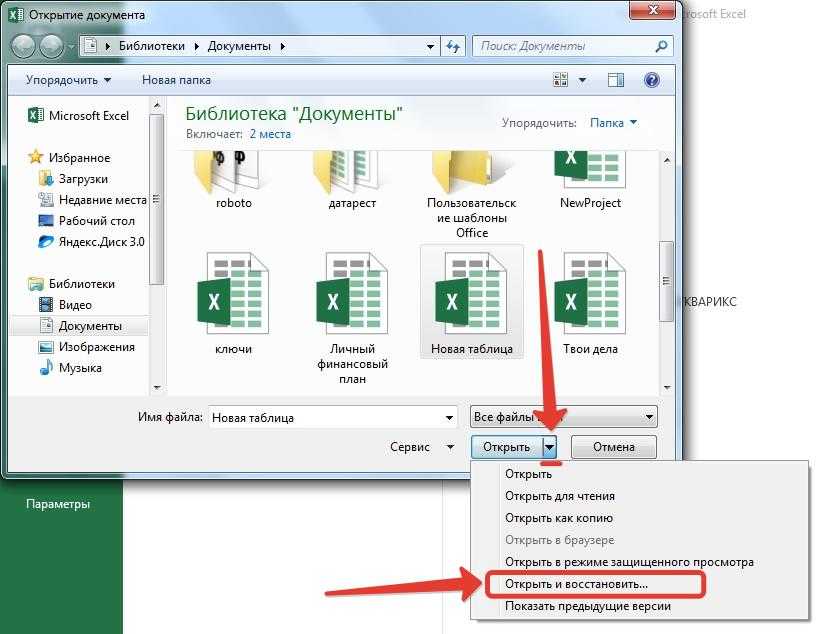The height and width of the screenshot is (634, 824).
Task: Click Параметры in Excel backstage window
Action: pyautogui.click(x=58, y=504)
